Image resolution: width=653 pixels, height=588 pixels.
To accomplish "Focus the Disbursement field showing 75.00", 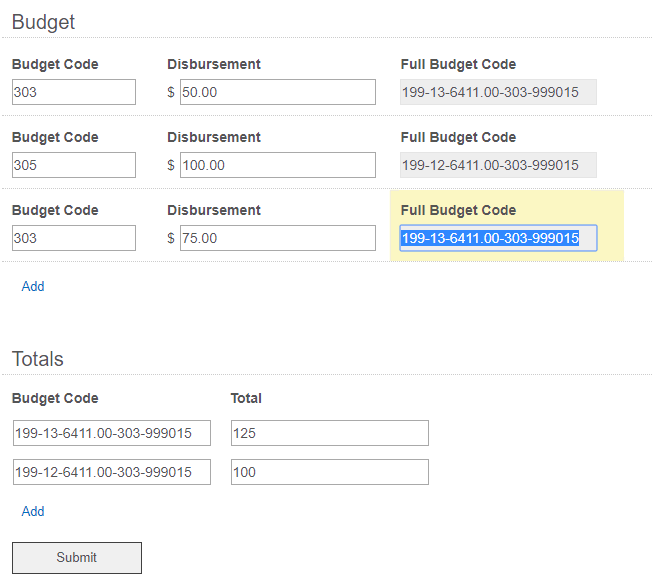I will (x=278, y=238).
